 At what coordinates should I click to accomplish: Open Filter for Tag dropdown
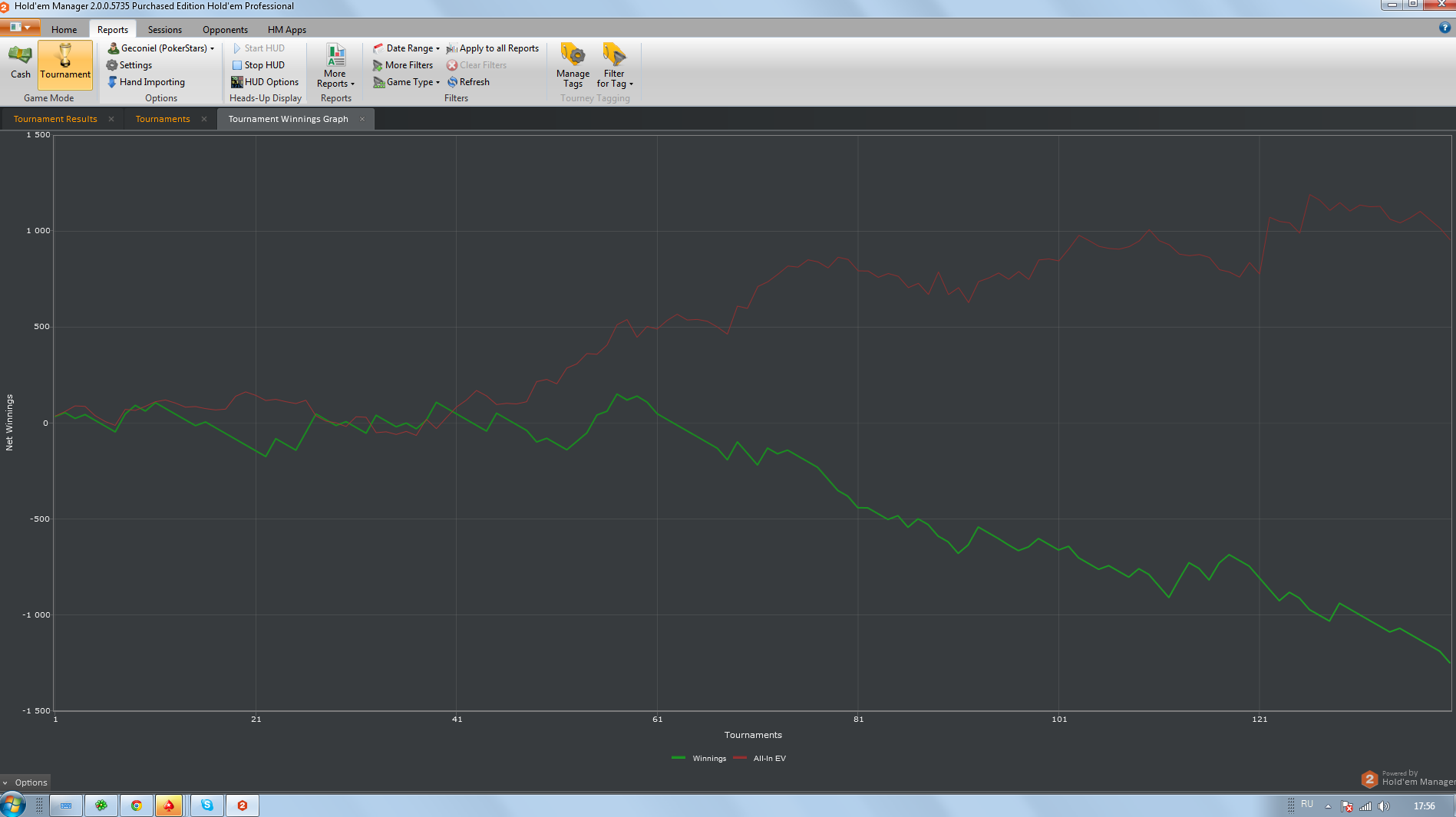click(615, 64)
